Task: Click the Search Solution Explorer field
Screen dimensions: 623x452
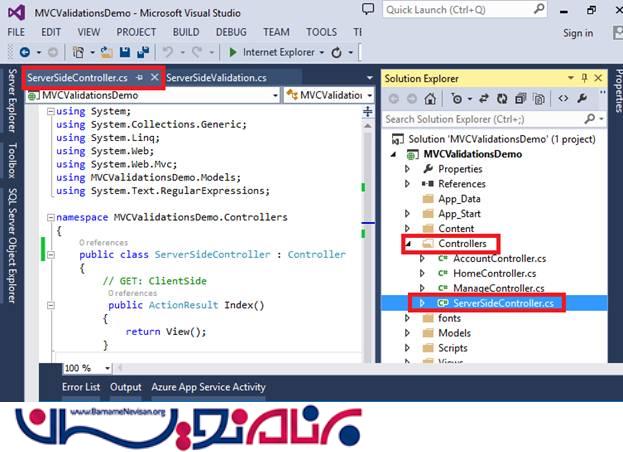Action: [x=490, y=119]
